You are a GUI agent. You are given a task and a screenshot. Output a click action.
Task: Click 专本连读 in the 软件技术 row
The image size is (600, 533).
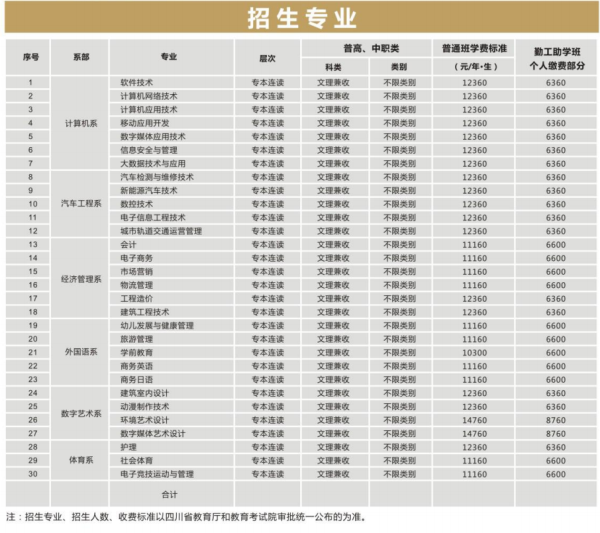pos(267,83)
